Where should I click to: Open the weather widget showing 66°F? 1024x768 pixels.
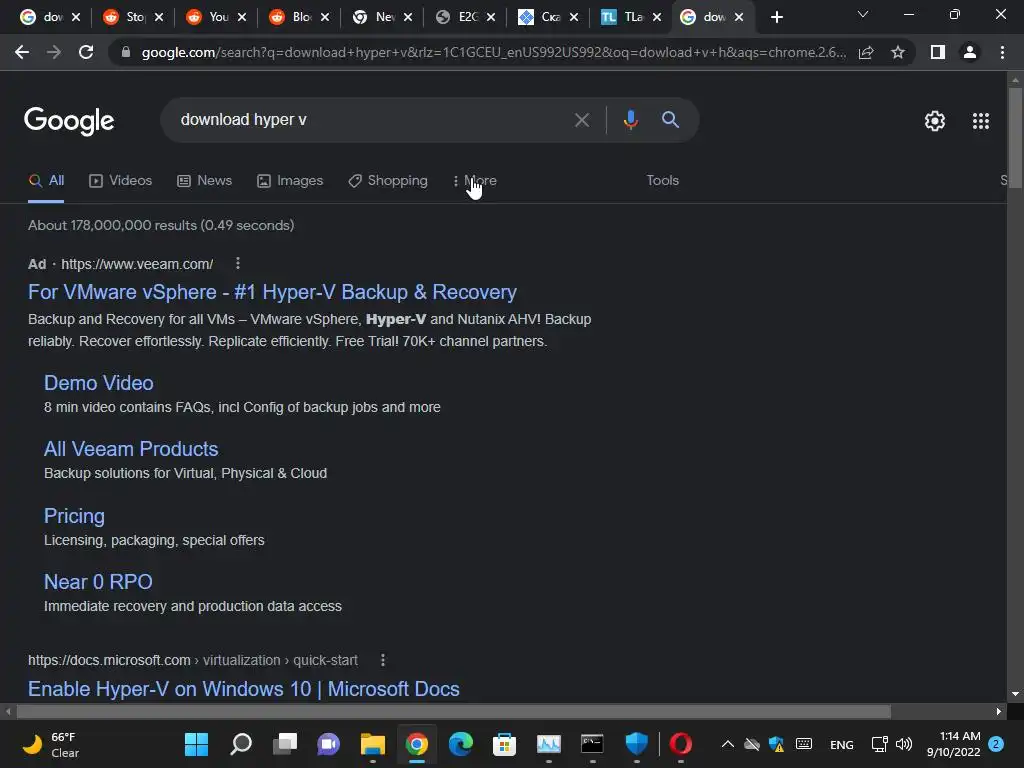click(50, 744)
